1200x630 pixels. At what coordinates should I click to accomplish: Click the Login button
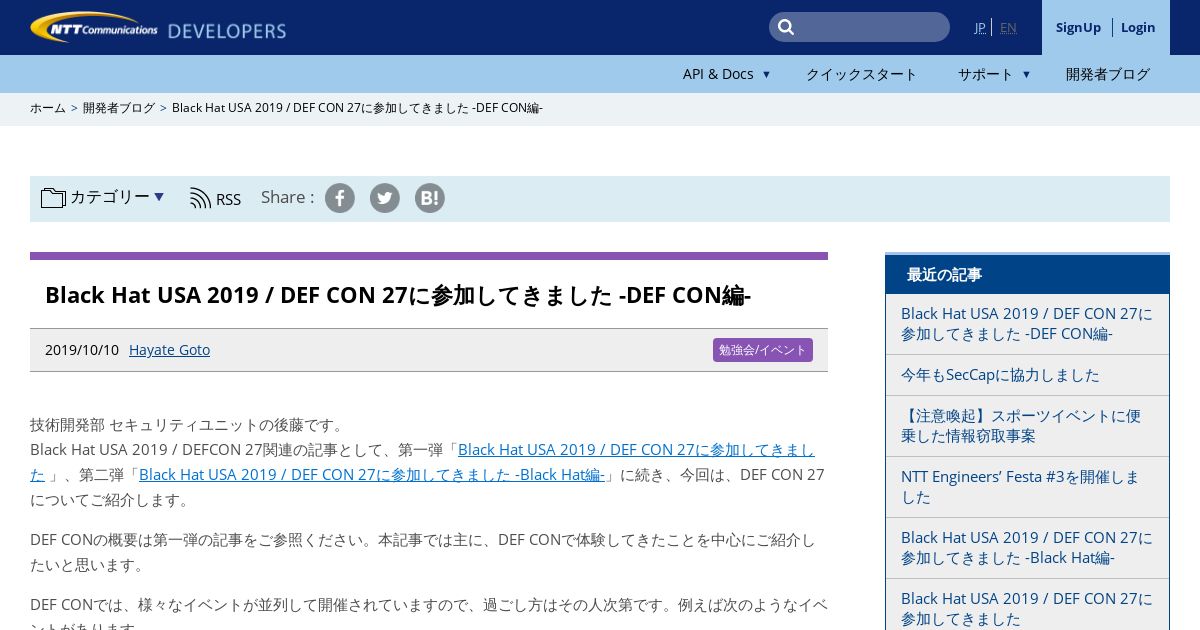1138,27
